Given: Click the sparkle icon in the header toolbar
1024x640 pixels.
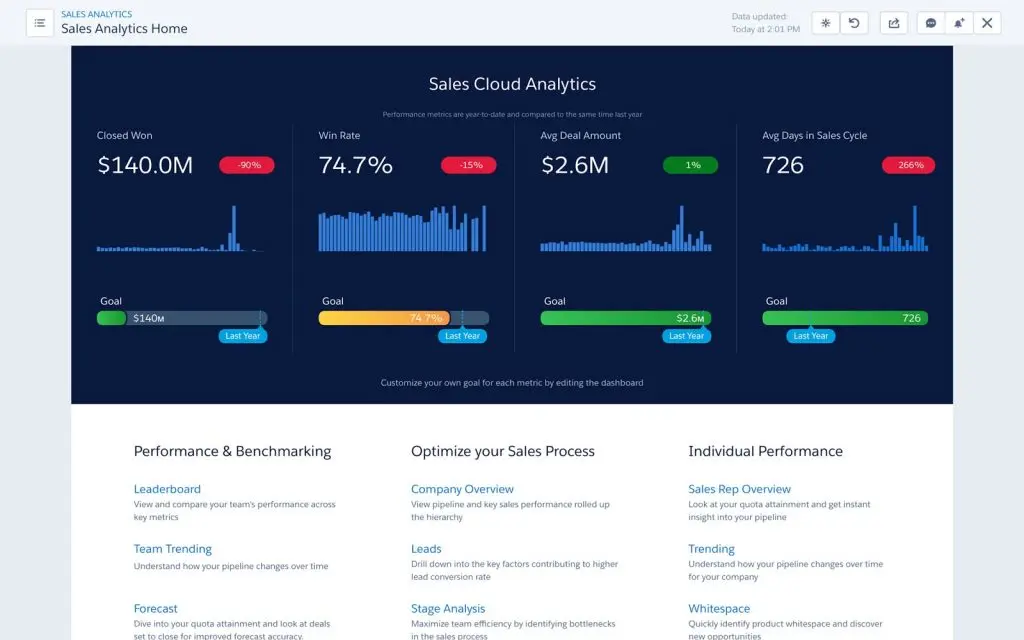Looking at the screenshot, I should 825,22.
